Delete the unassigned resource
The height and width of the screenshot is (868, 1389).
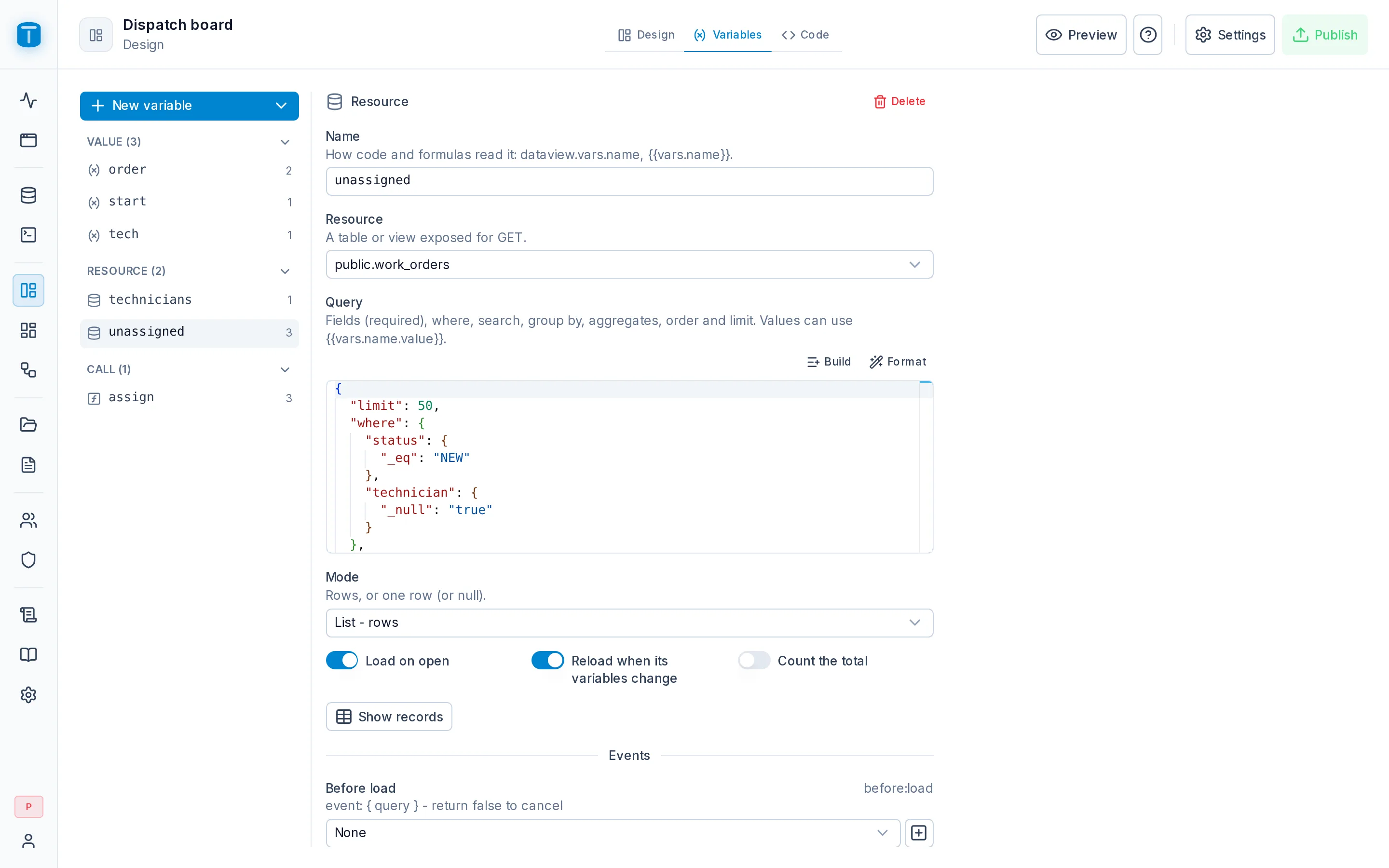tap(899, 102)
